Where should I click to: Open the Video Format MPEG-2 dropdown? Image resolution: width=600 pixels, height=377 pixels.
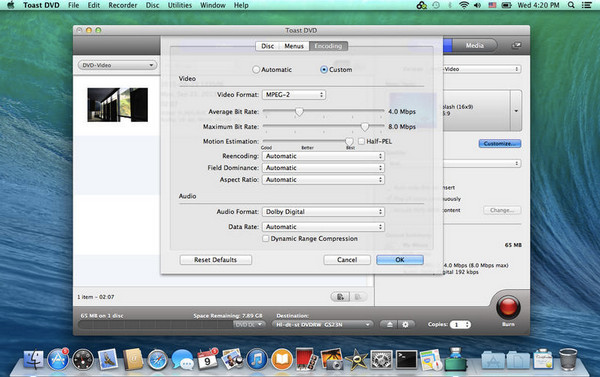[x=294, y=95]
